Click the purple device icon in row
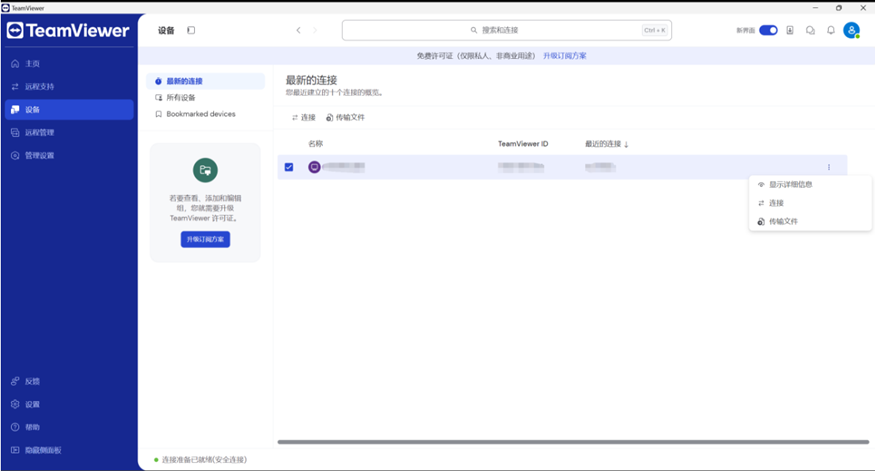 pyautogui.click(x=315, y=167)
